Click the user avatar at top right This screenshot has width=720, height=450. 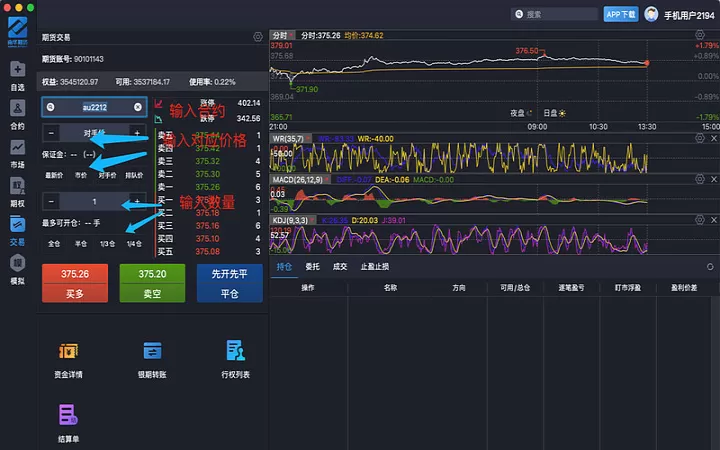651,14
